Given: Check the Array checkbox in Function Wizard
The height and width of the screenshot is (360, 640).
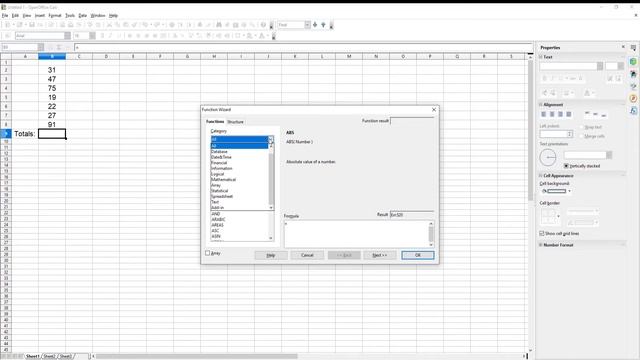Looking at the screenshot, I should pyautogui.click(x=207, y=253).
